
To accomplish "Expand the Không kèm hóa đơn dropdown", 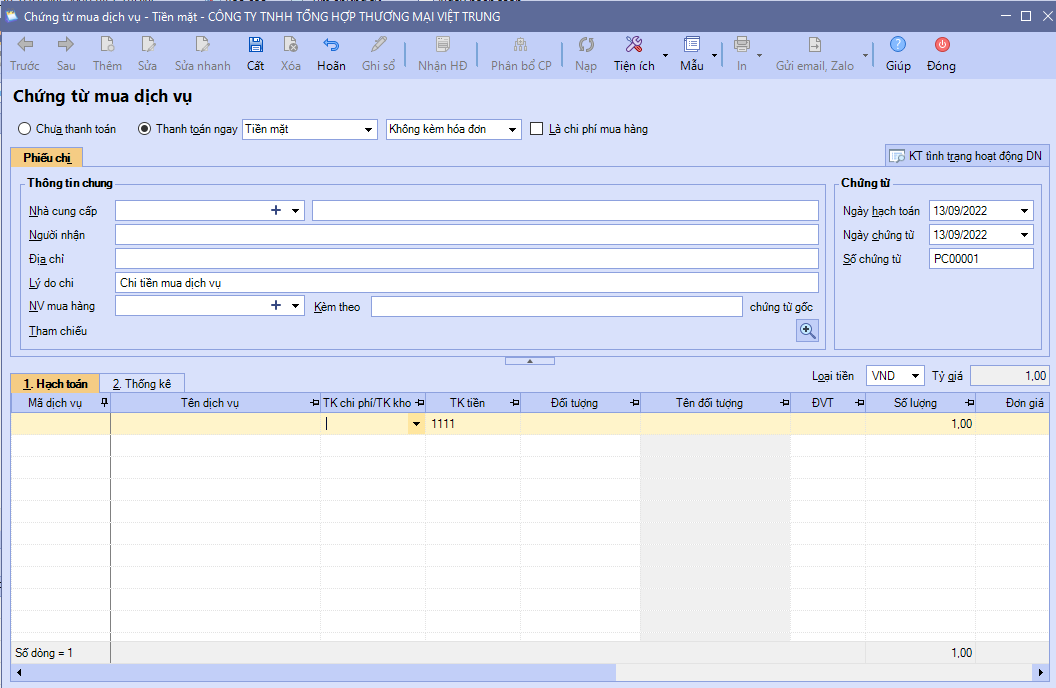I will click(512, 130).
